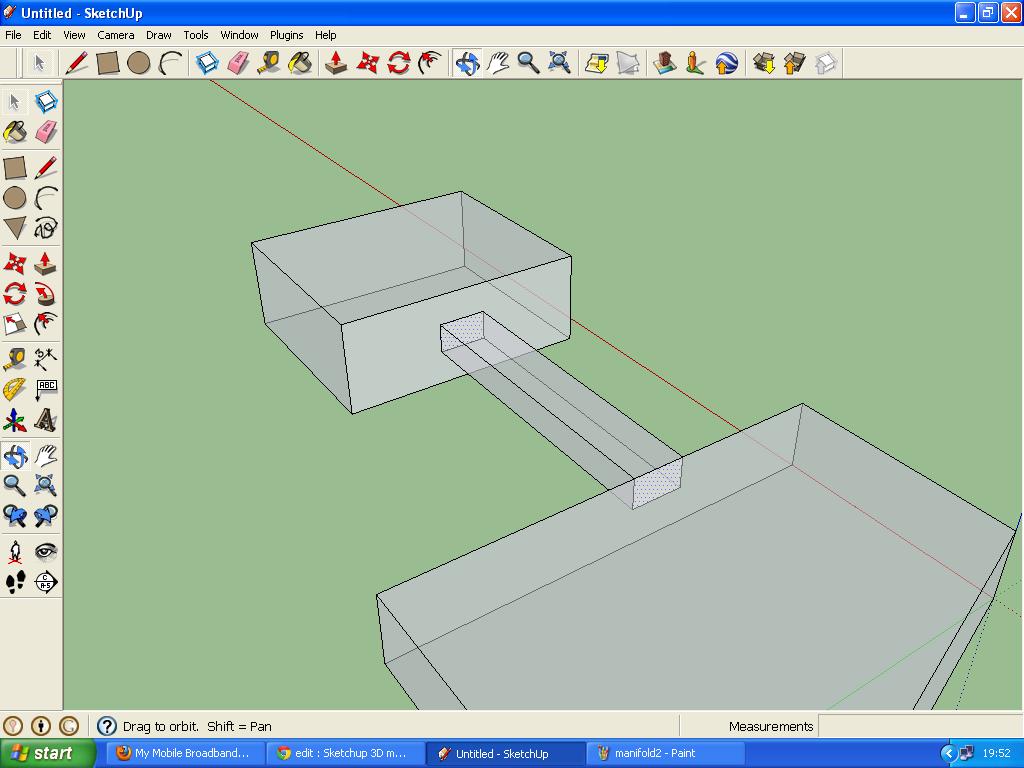Pick the Follow Me tool
Image resolution: width=1024 pixels, height=768 pixels.
(46, 293)
